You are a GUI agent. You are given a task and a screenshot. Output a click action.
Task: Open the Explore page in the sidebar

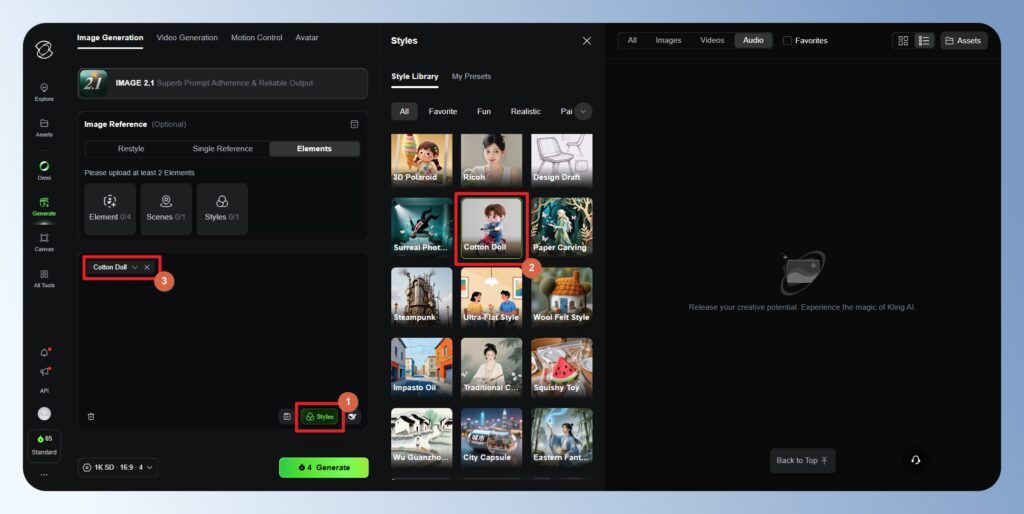coord(44,91)
